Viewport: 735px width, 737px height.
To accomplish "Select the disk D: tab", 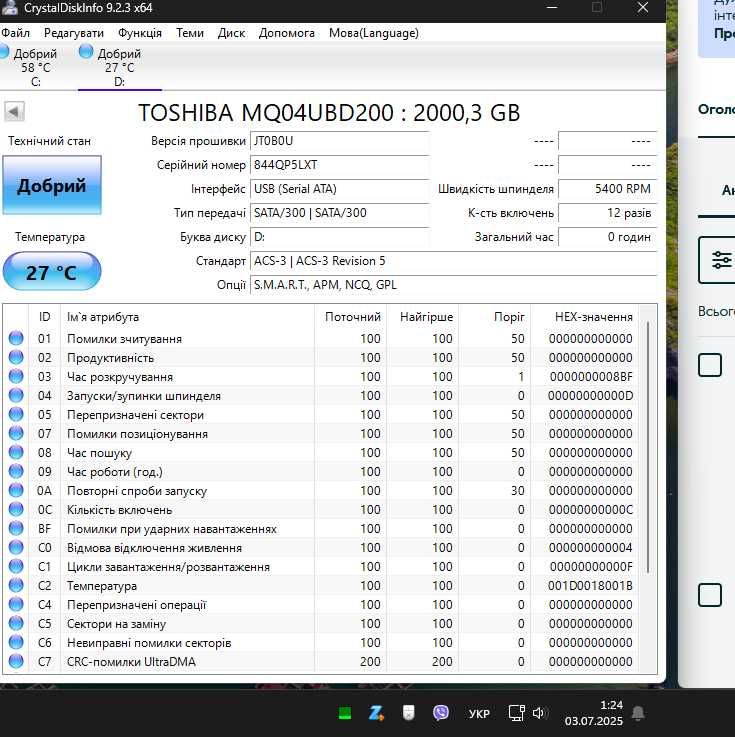I will 119,67.
